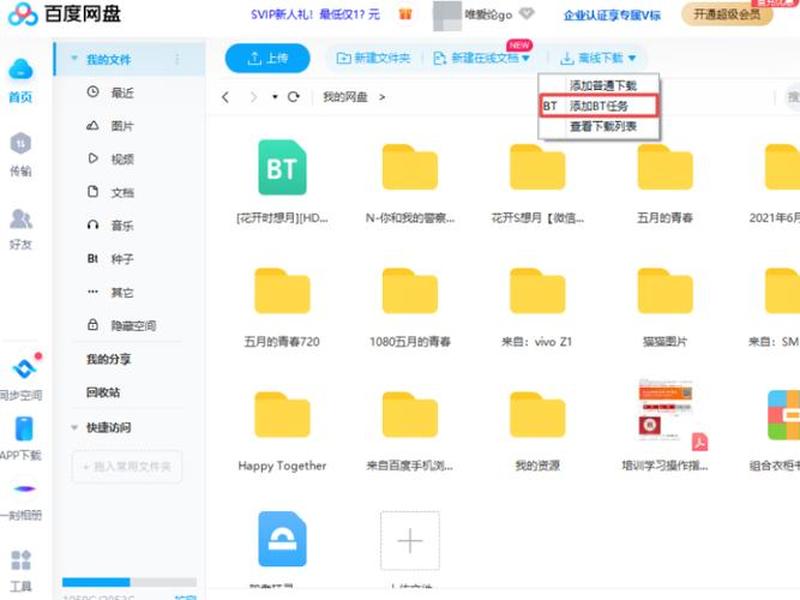
Task: Select 图片 pictures category
Action: tap(122, 126)
